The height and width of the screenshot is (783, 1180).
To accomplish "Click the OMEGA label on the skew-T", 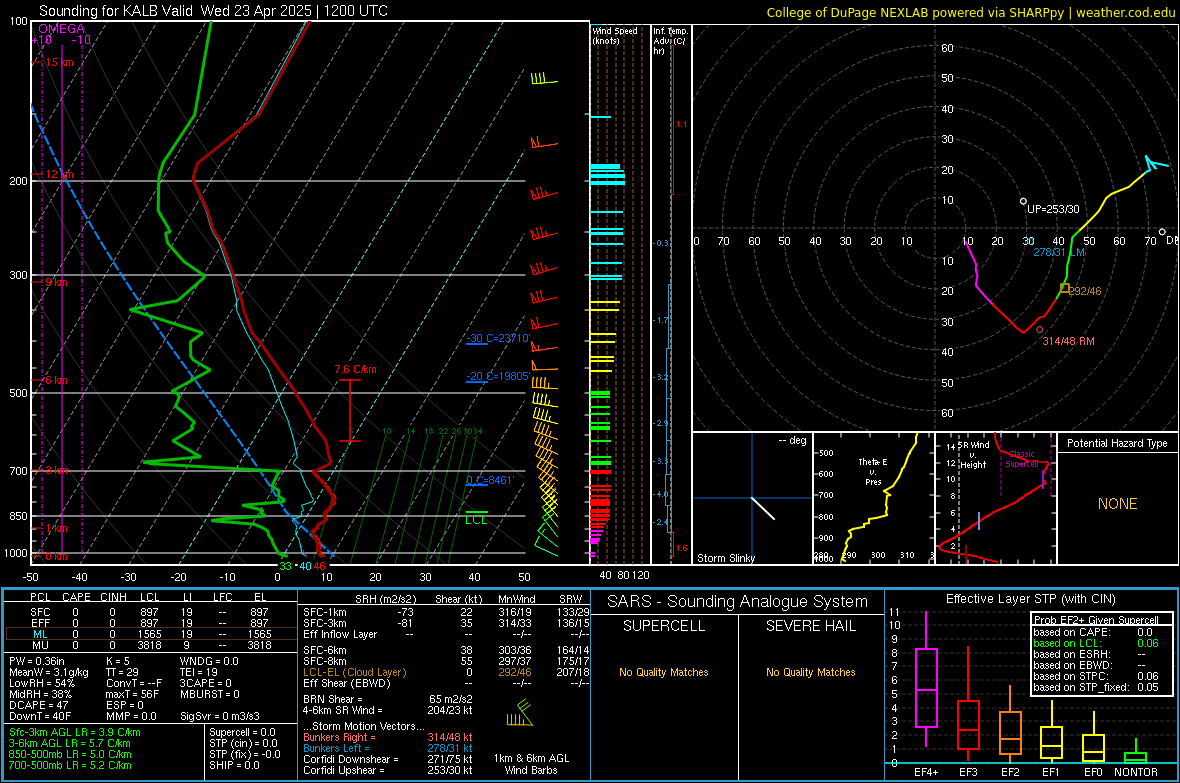I will (62, 29).
